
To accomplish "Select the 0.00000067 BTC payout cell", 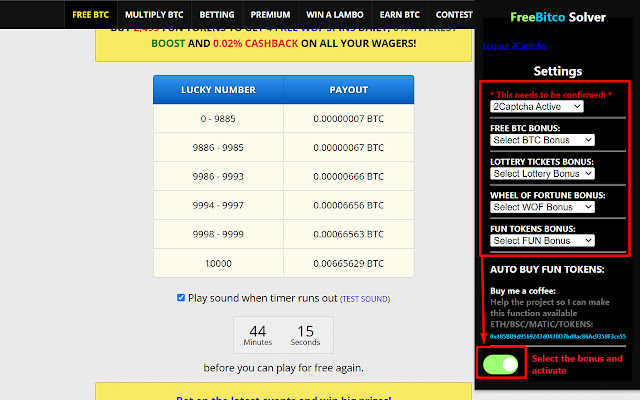I will pos(349,147).
